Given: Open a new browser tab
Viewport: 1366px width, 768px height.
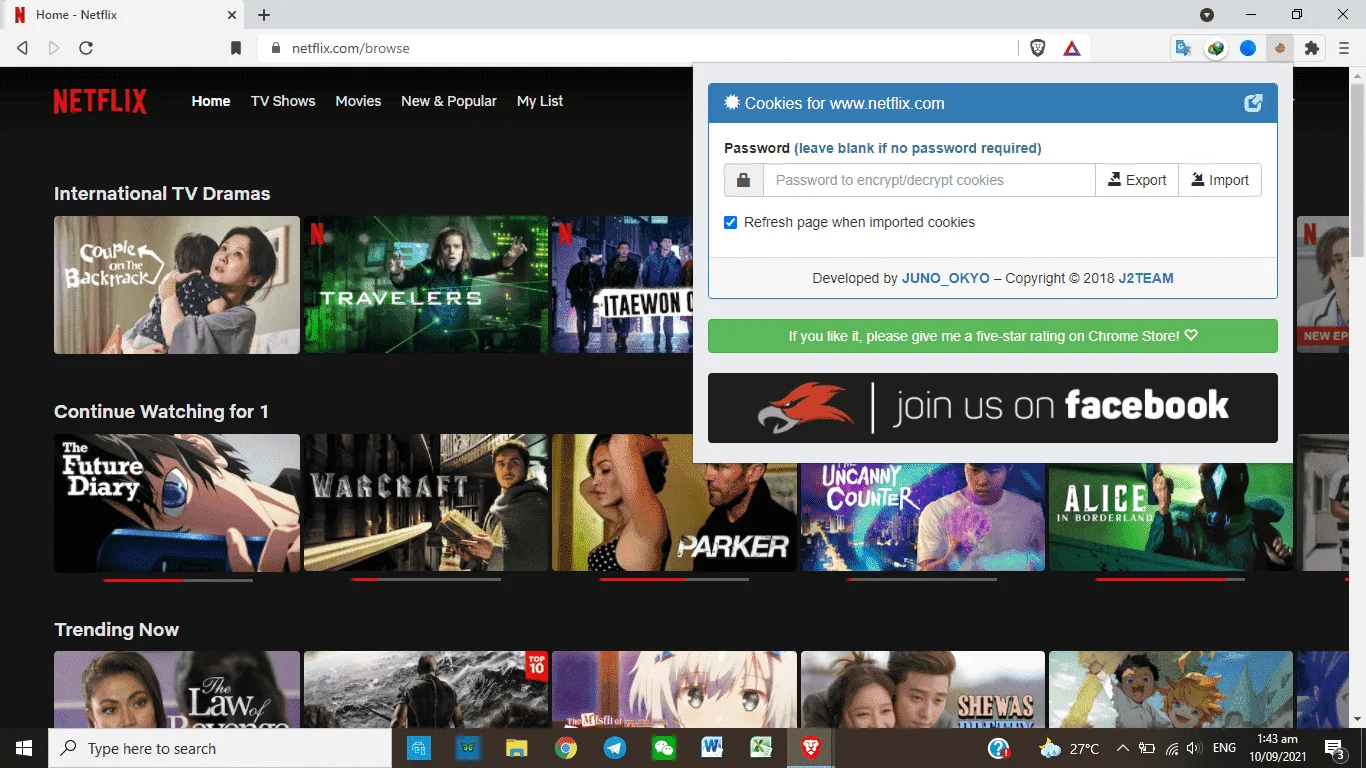Looking at the screenshot, I should pyautogui.click(x=264, y=15).
